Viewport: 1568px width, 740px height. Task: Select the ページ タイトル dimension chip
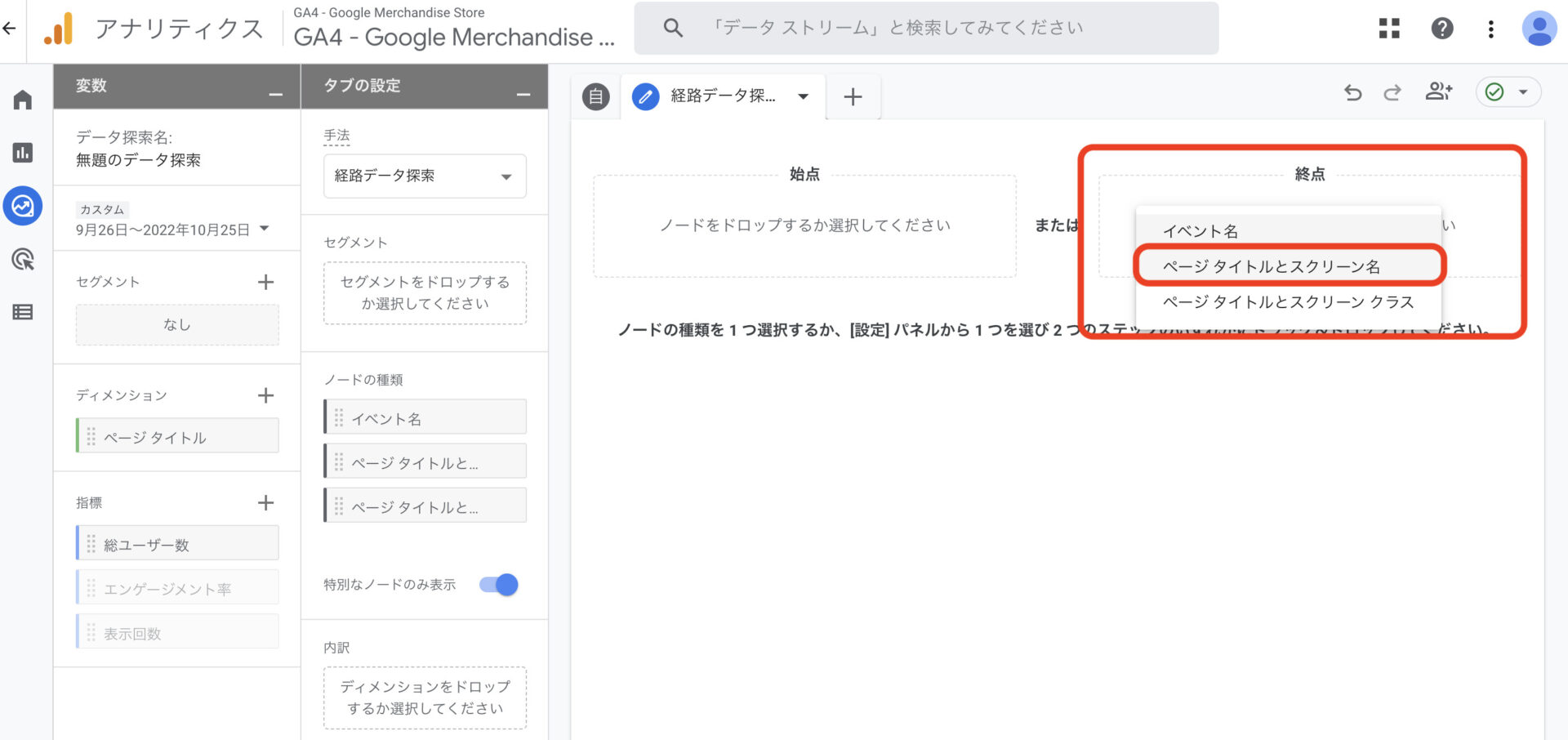click(x=177, y=437)
